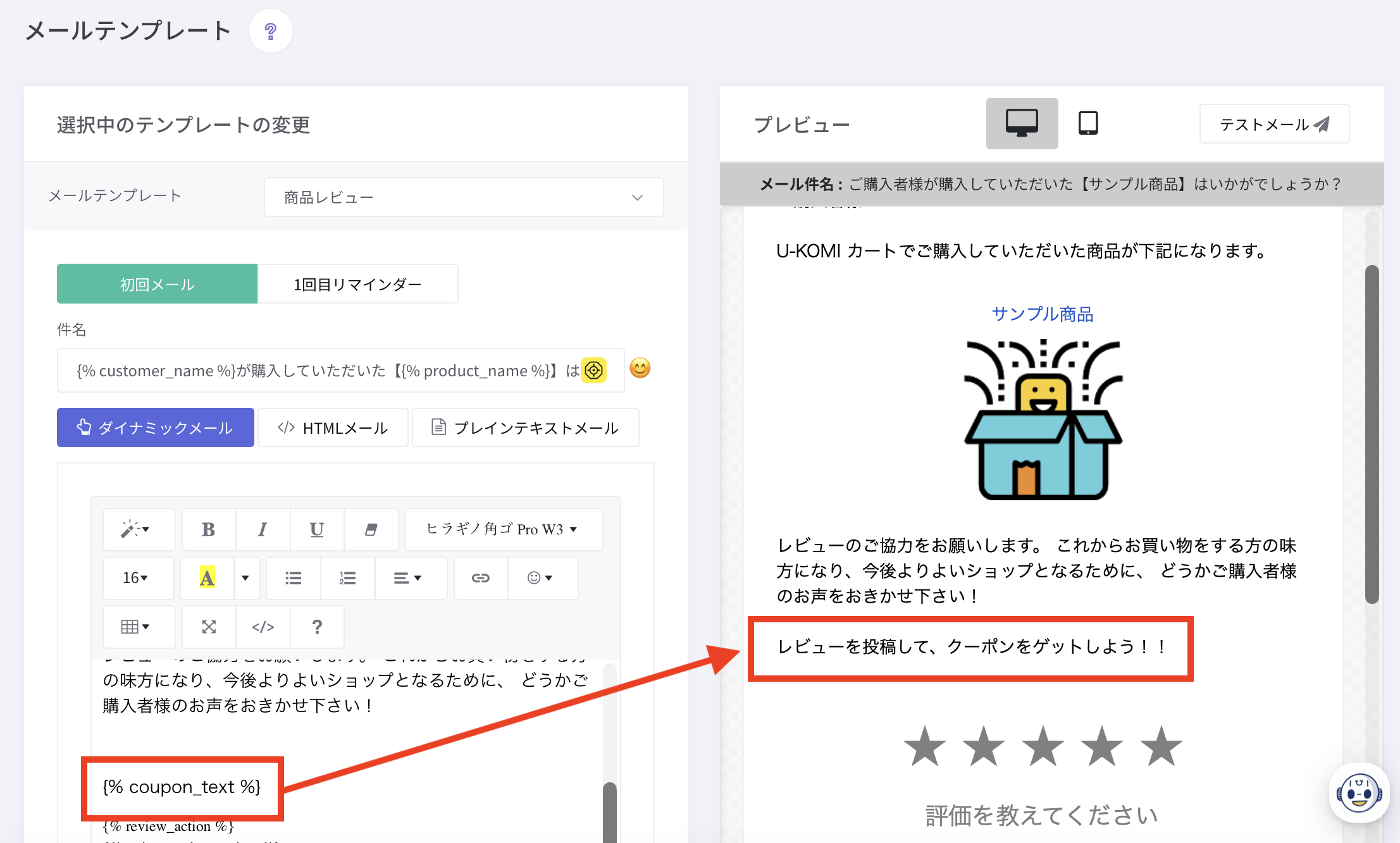Toggle italic text formatting
Viewport: 1400px width, 843px height.
point(263,529)
